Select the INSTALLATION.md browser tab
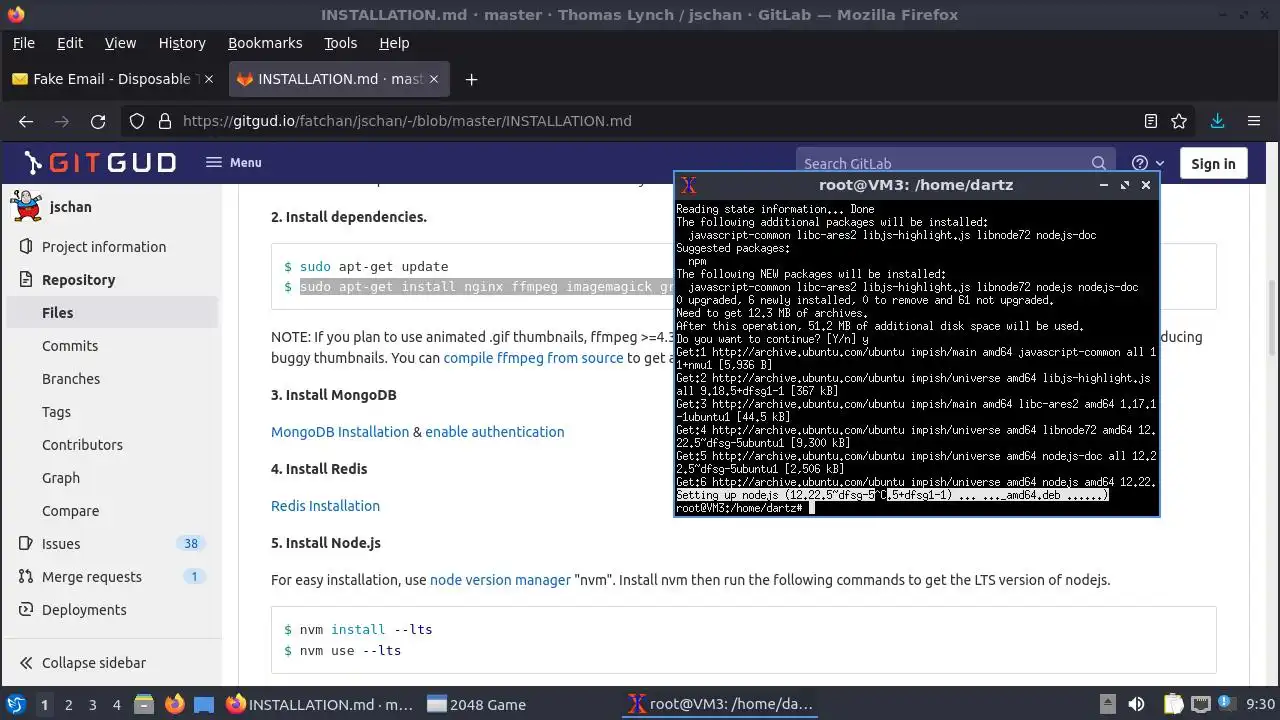1280x720 pixels. [340, 79]
